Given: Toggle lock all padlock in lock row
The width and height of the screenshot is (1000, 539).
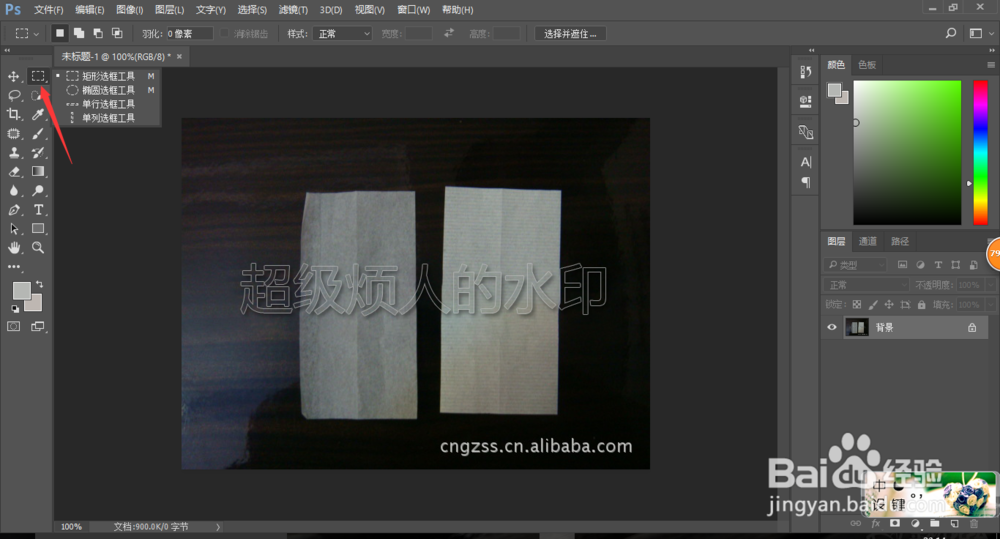Looking at the screenshot, I should pos(921,305).
